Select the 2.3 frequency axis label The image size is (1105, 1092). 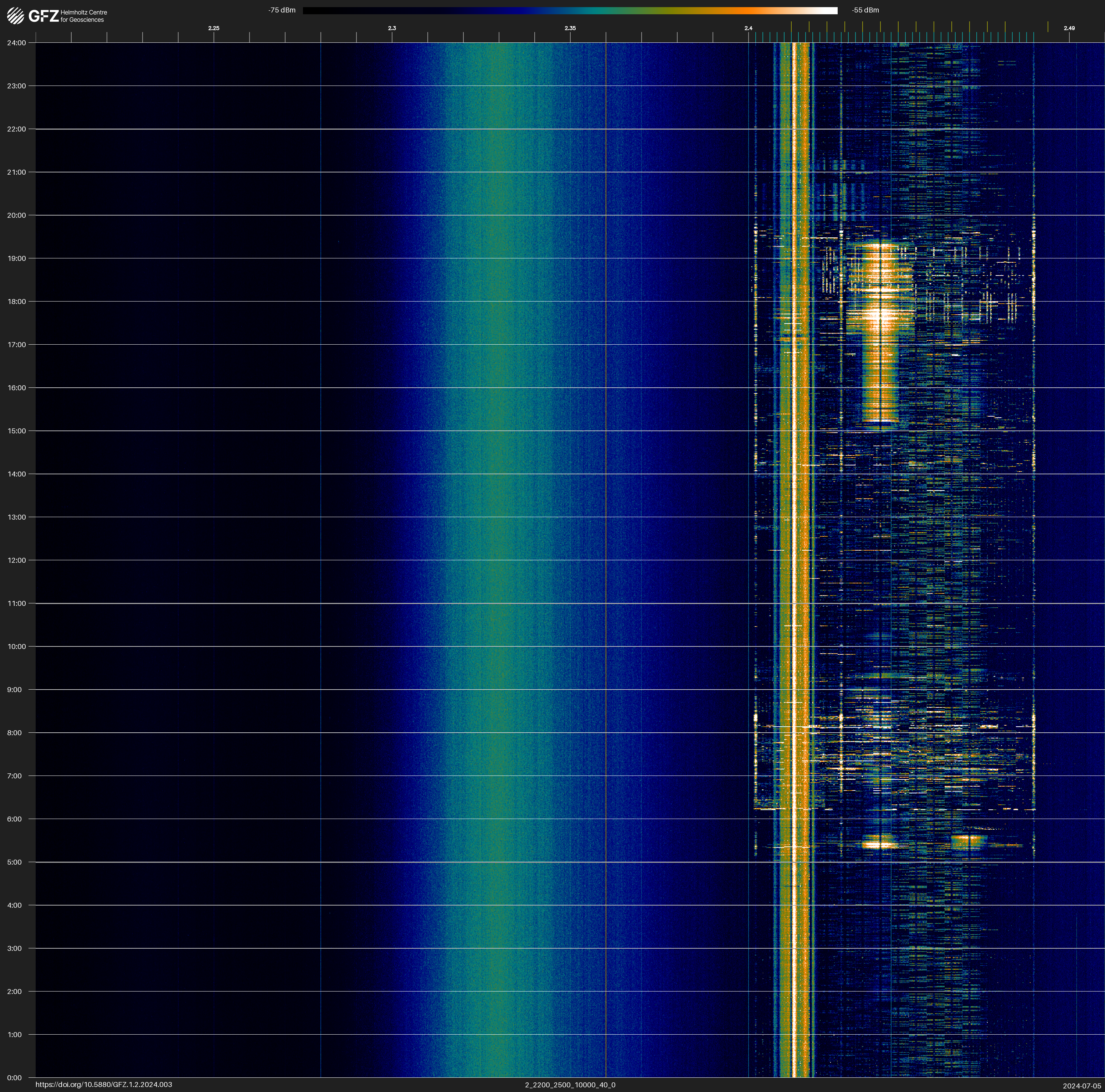tap(392, 28)
